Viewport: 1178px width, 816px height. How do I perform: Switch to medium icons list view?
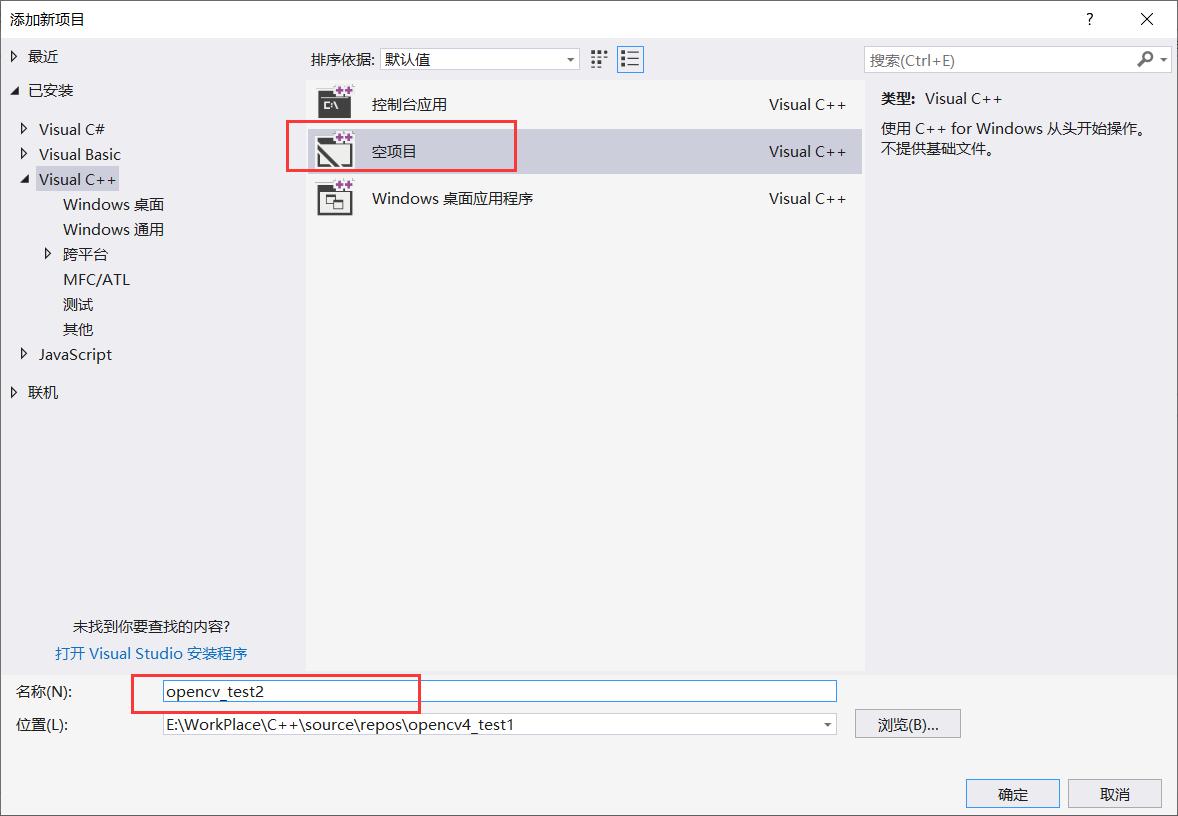point(630,59)
